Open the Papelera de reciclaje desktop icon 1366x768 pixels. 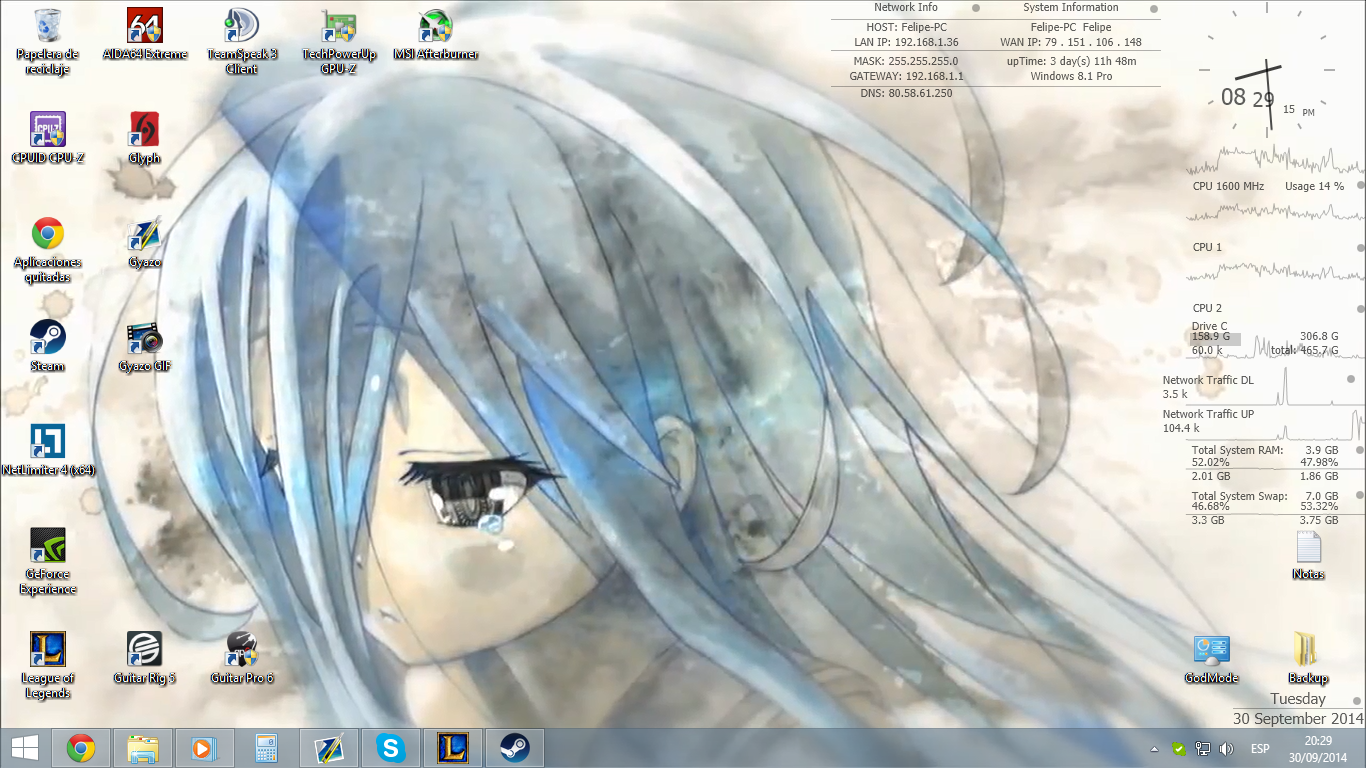point(47,42)
